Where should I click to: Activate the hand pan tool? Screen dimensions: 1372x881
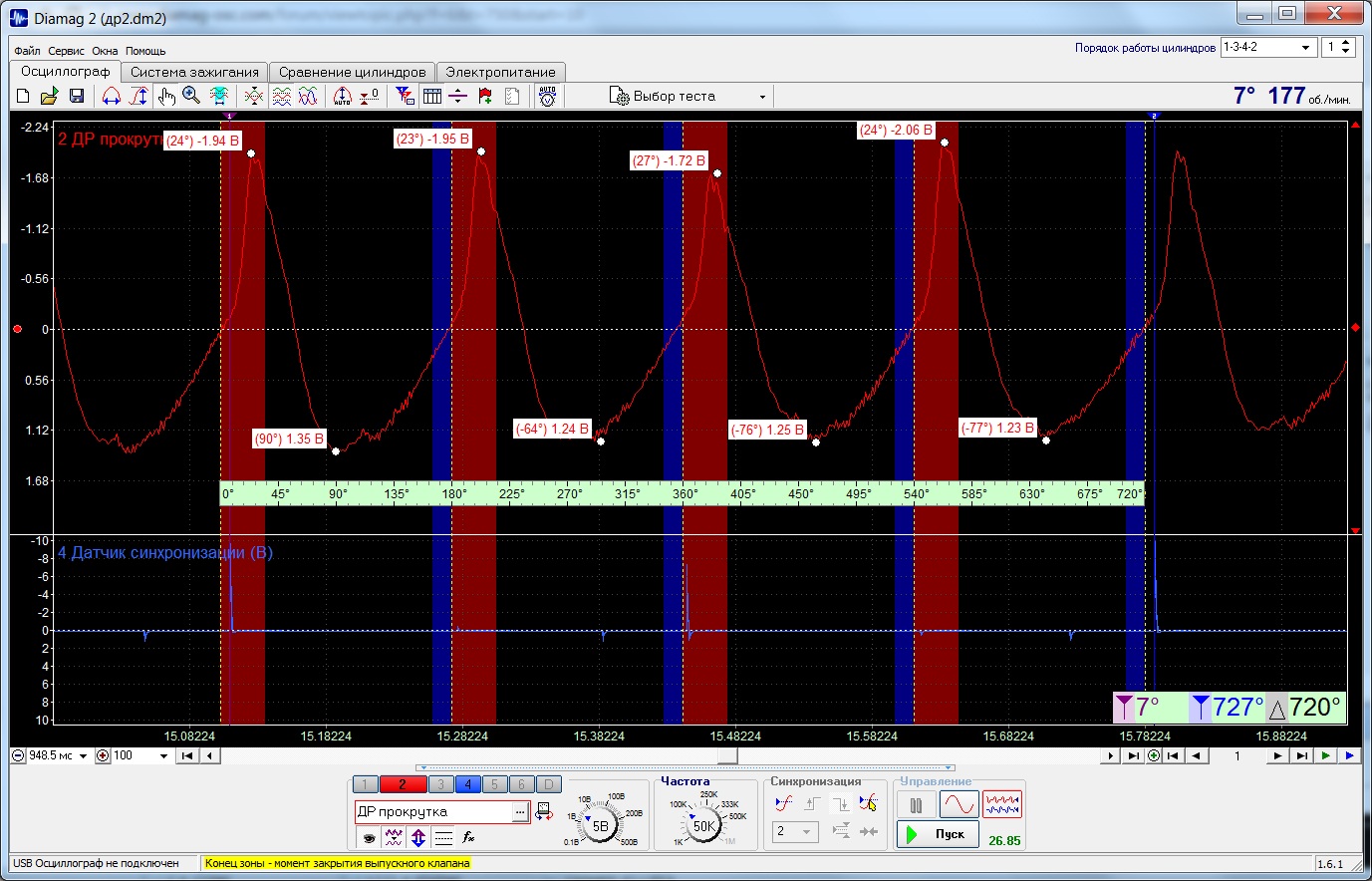(165, 96)
